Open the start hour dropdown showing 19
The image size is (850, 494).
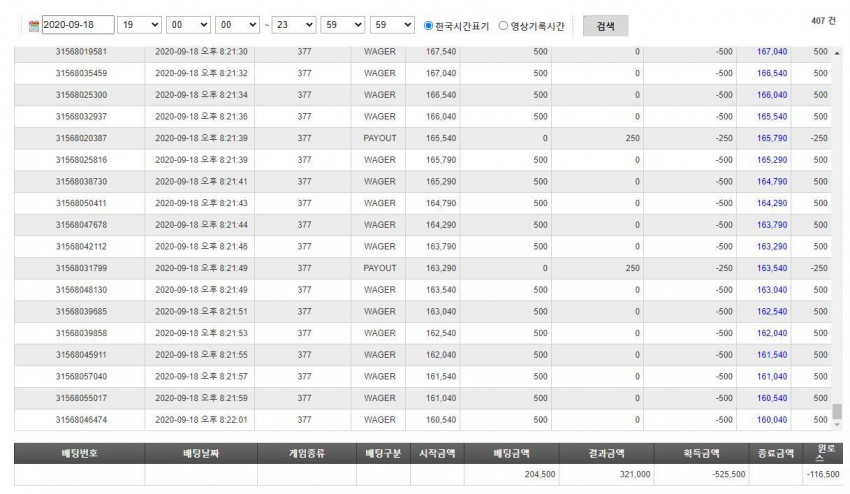tap(139, 25)
